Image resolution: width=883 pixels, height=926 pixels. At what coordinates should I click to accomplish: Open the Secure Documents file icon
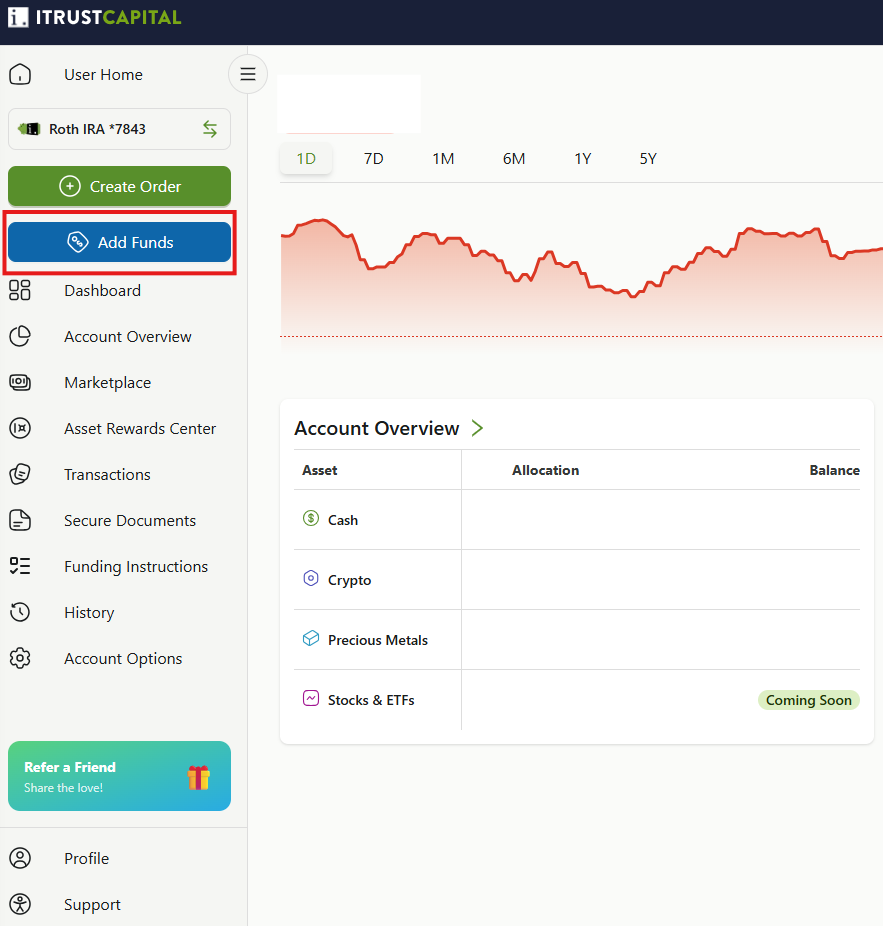[20, 520]
